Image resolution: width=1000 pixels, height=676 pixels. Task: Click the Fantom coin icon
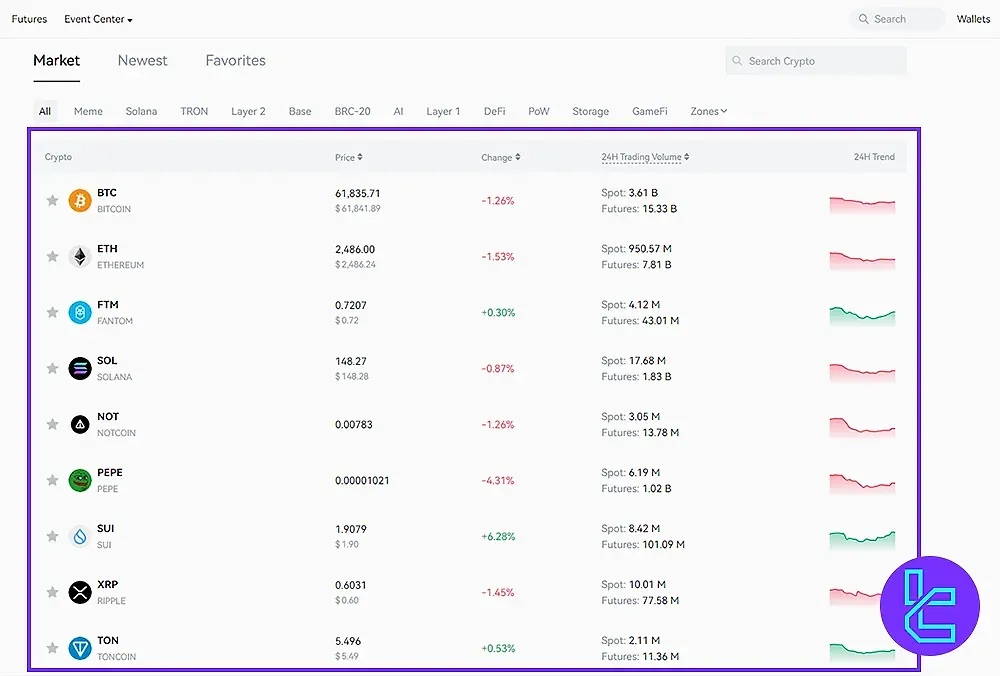(x=80, y=313)
